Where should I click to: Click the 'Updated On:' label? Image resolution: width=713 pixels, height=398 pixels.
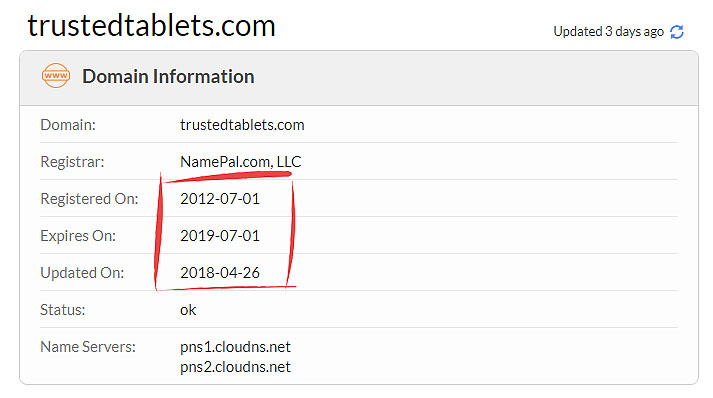pos(82,273)
